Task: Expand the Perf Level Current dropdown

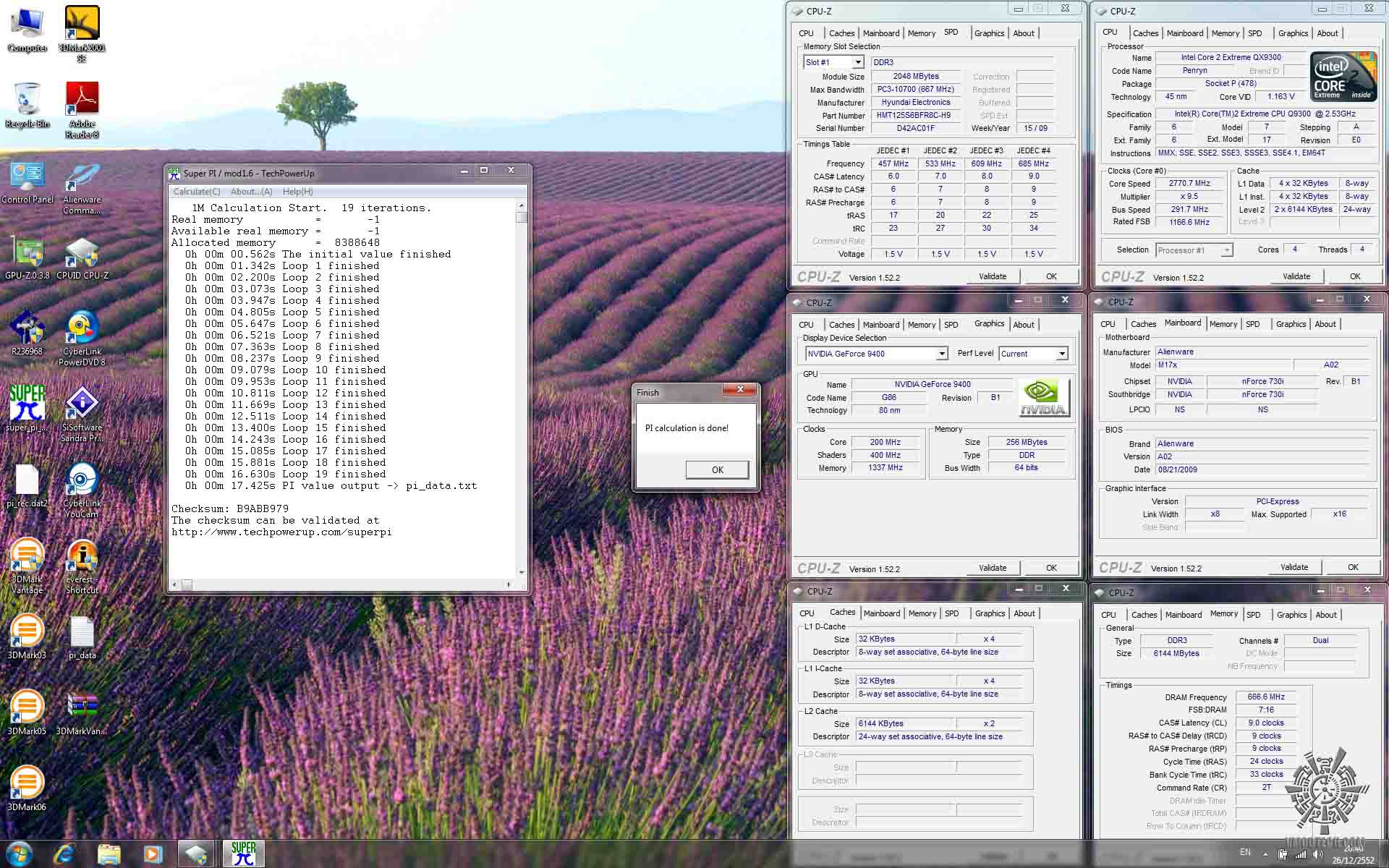Action: coord(1061,354)
